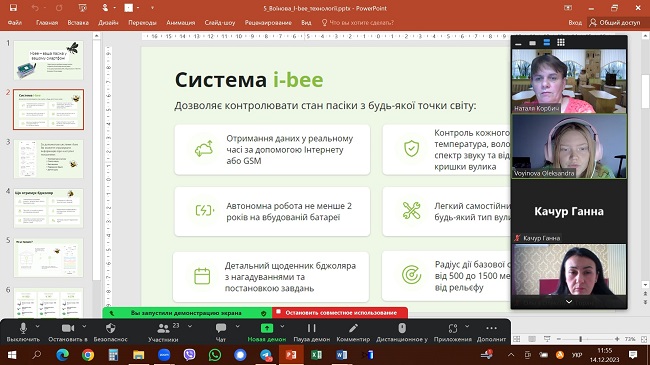
Task: Save the presentation with the floppy icon
Action: click(13, 8)
